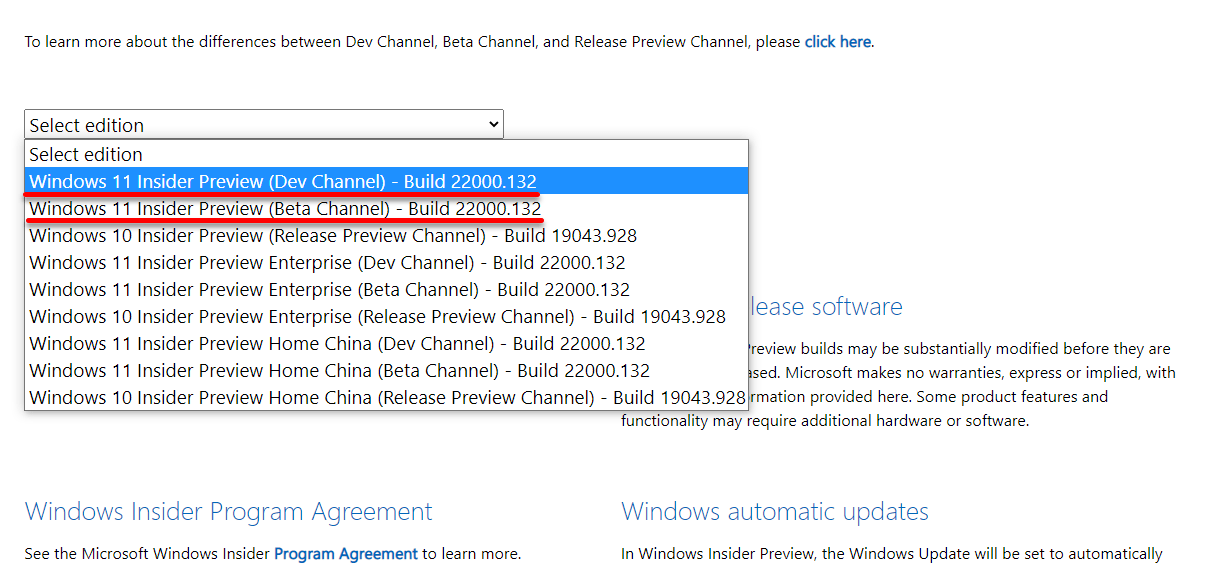Screen dimensions: 1211x570
Task: Choose Windows 10 Home China (Release Preview Channel)
Action: pos(386,397)
